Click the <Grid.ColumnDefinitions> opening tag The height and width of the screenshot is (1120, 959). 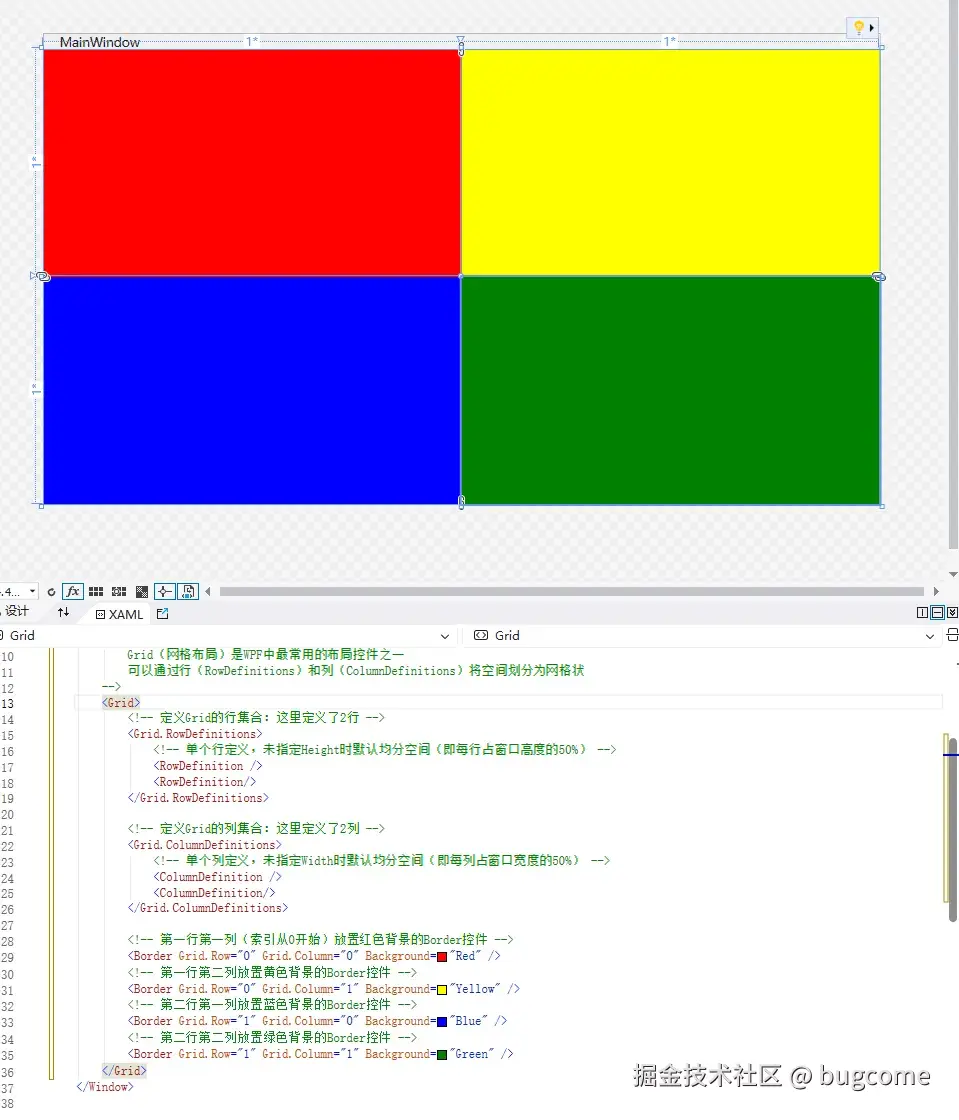[x=205, y=844]
